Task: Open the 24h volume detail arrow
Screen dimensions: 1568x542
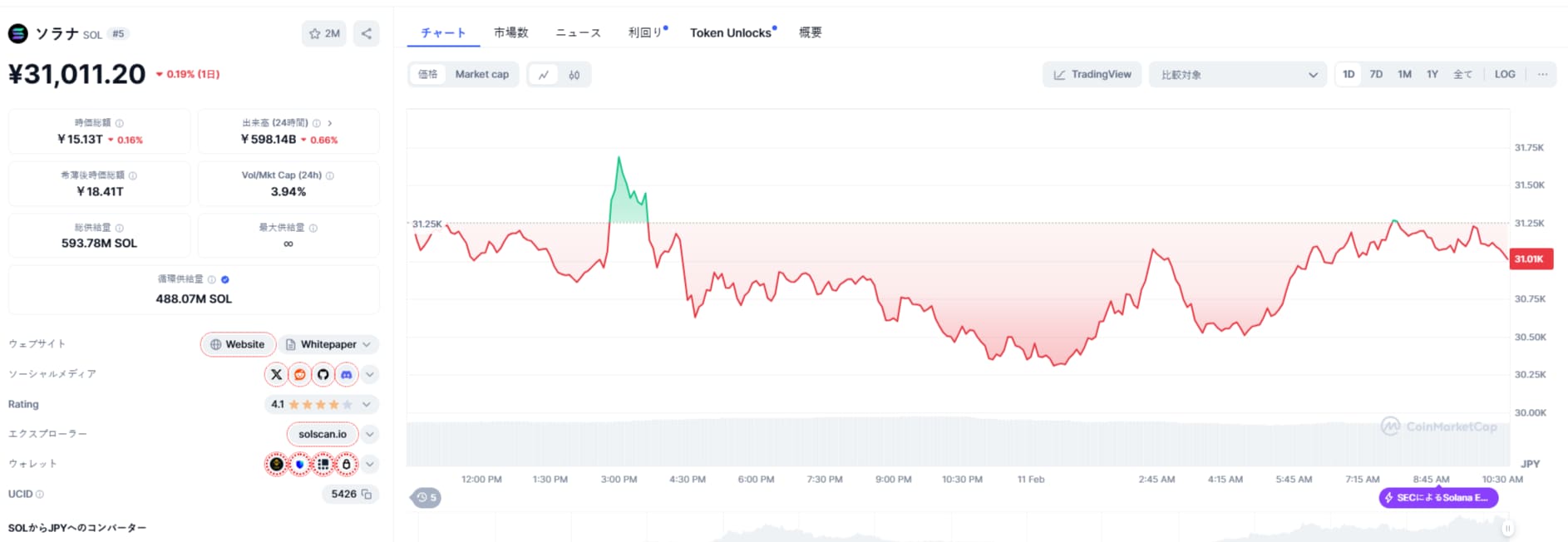Action: 330,123
